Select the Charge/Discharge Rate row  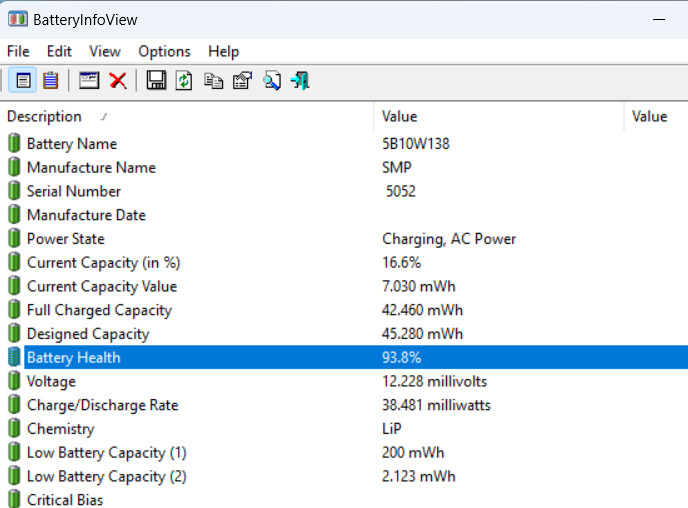(x=102, y=405)
